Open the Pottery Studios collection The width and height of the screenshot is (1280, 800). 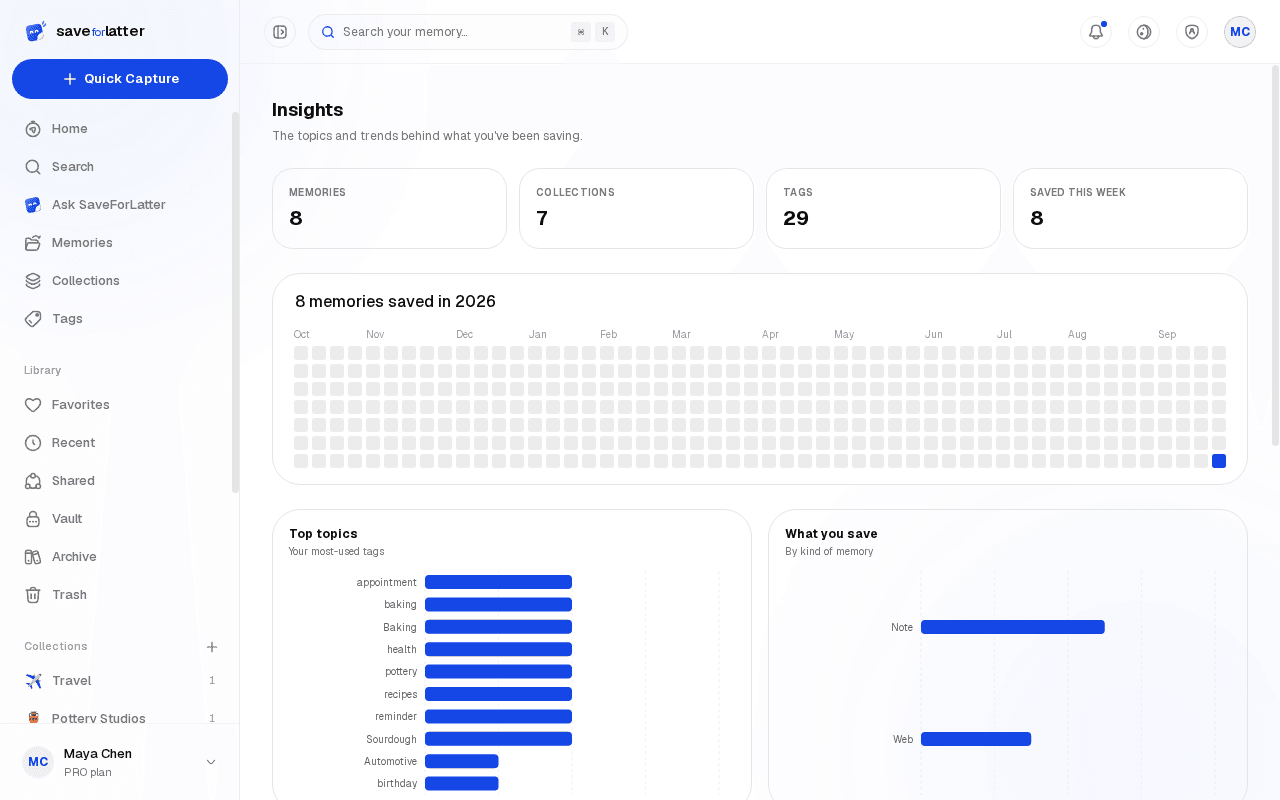[x=120, y=712]
